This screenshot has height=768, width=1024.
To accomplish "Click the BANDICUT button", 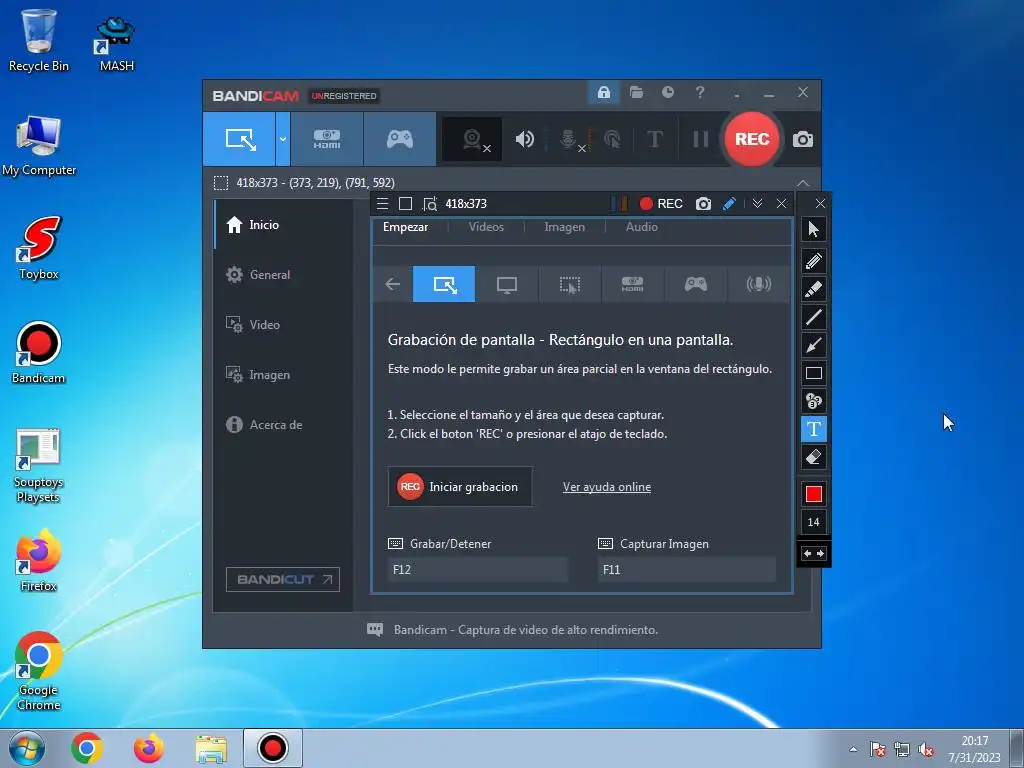I will pos(283,579).
